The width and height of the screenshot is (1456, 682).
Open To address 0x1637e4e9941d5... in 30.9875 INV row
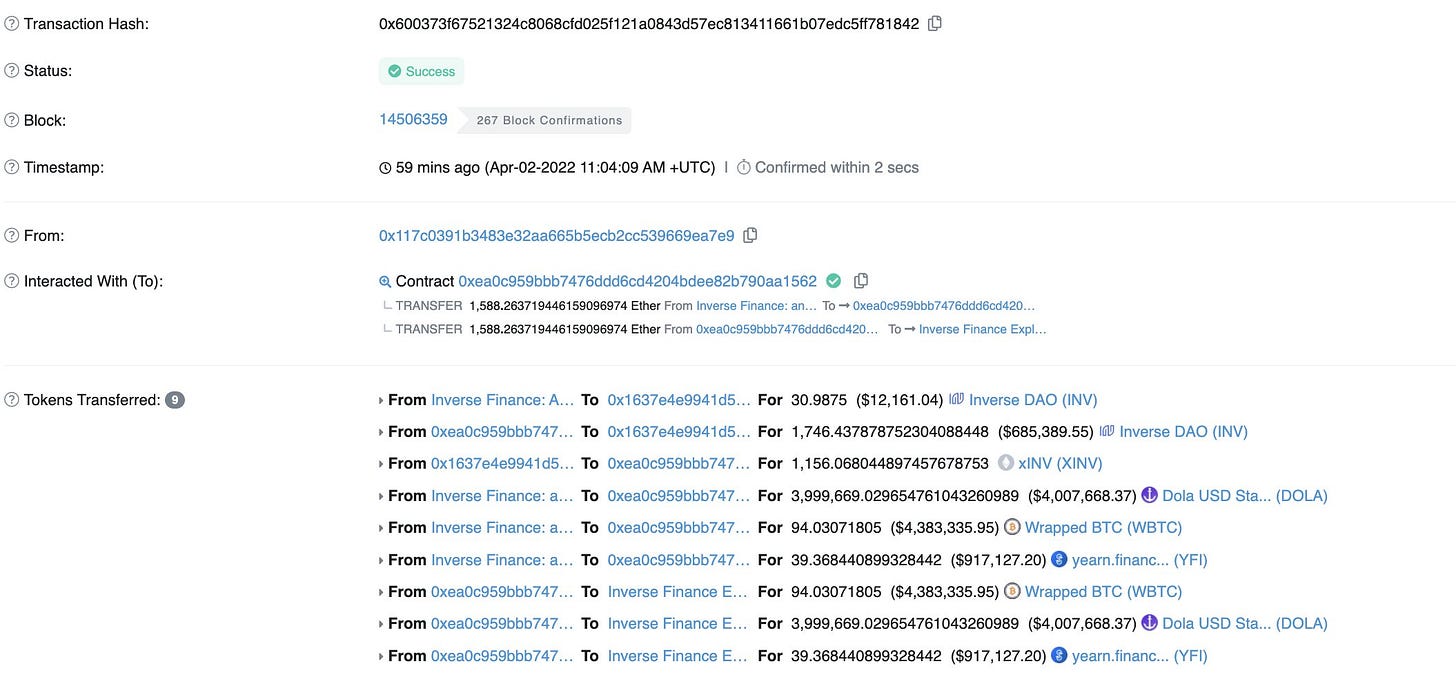click(678, 399)
